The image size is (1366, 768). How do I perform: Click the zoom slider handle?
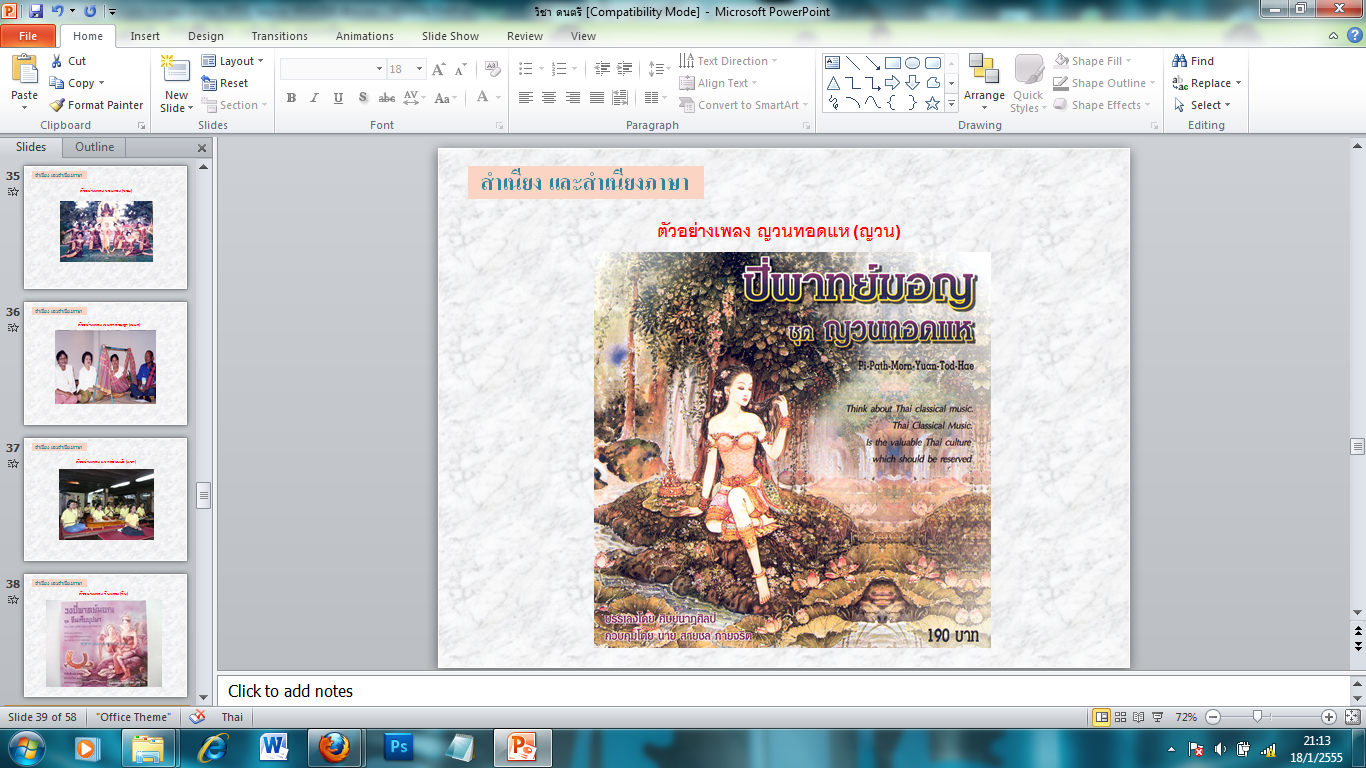pyautogui.click(x=1257, y=717)
